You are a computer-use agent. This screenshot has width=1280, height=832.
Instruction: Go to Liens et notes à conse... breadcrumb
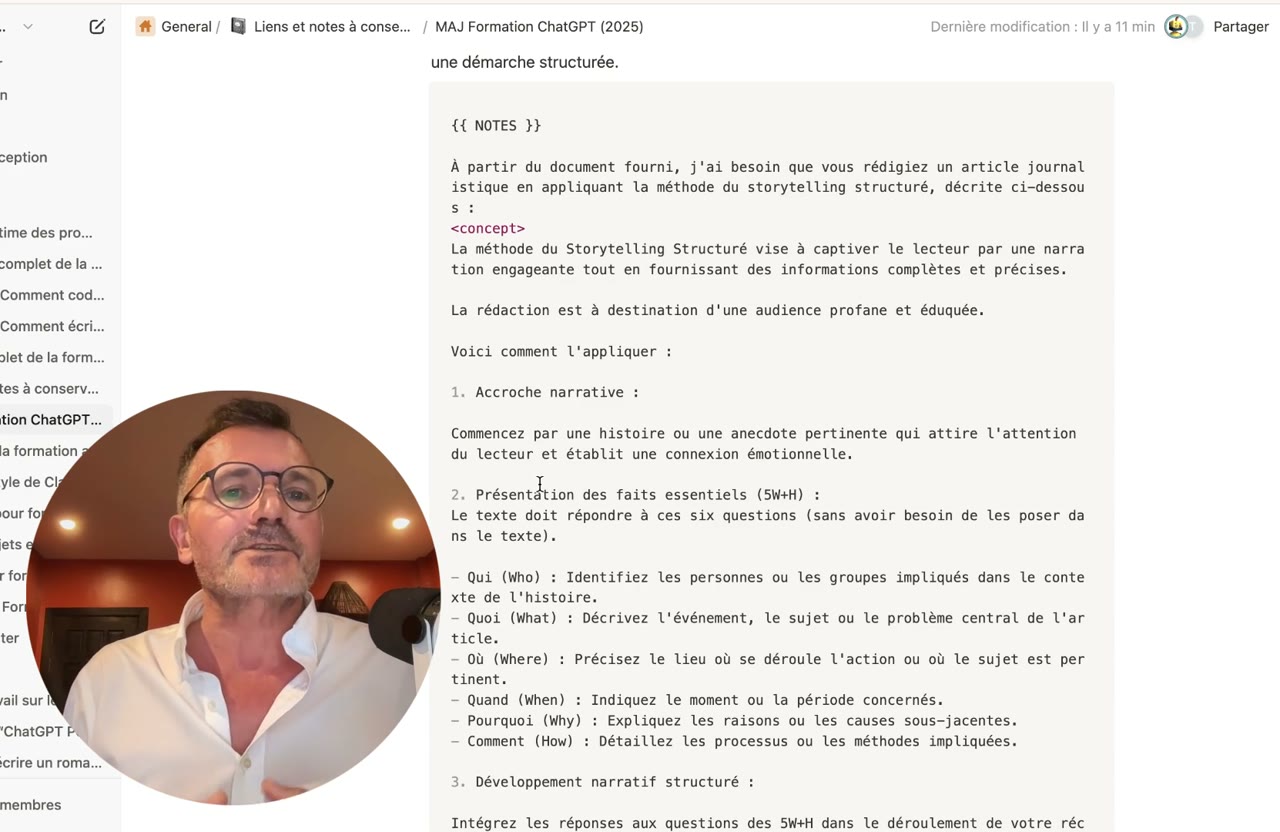332,27
